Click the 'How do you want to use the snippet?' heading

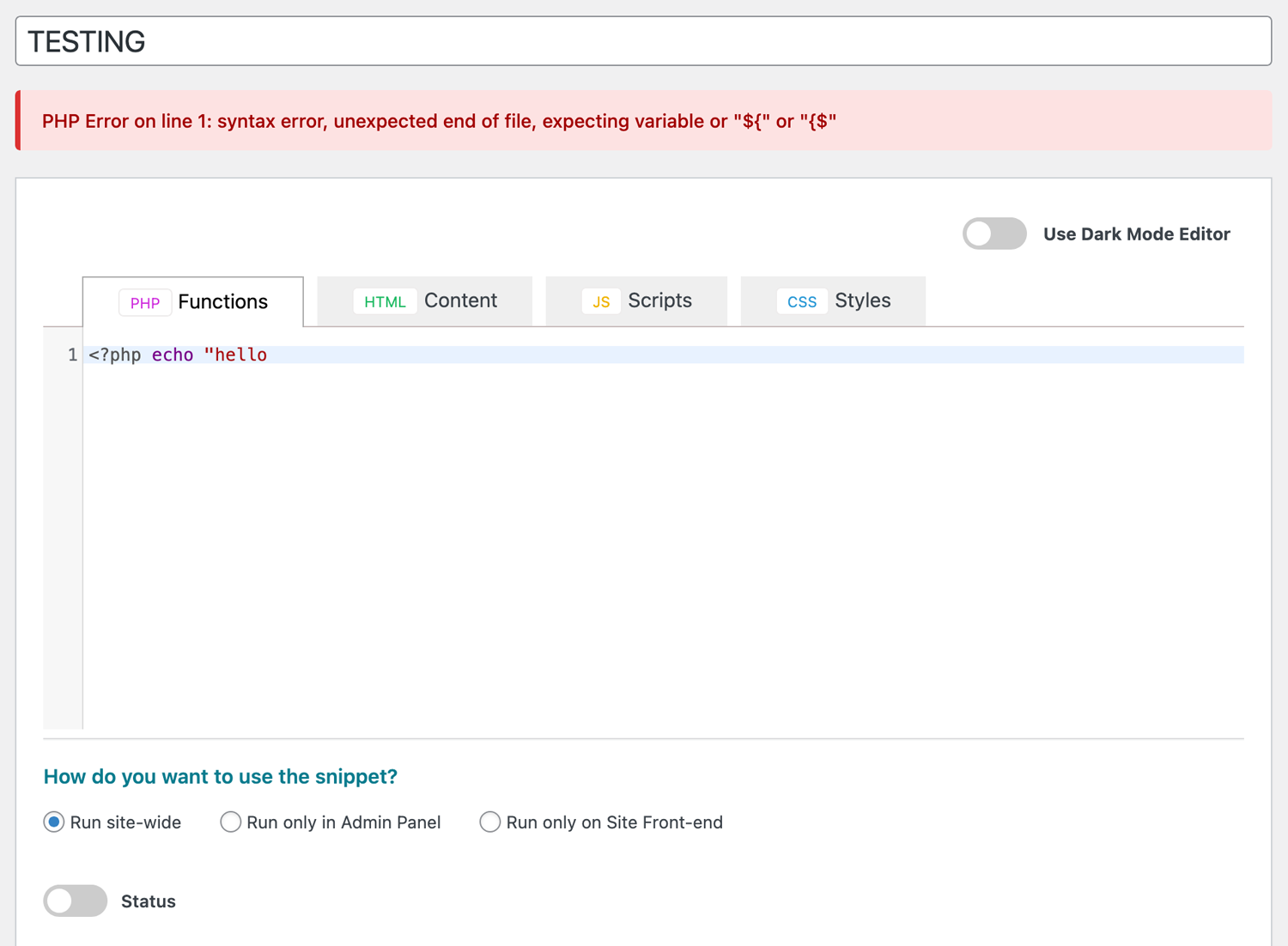[221, 776]
